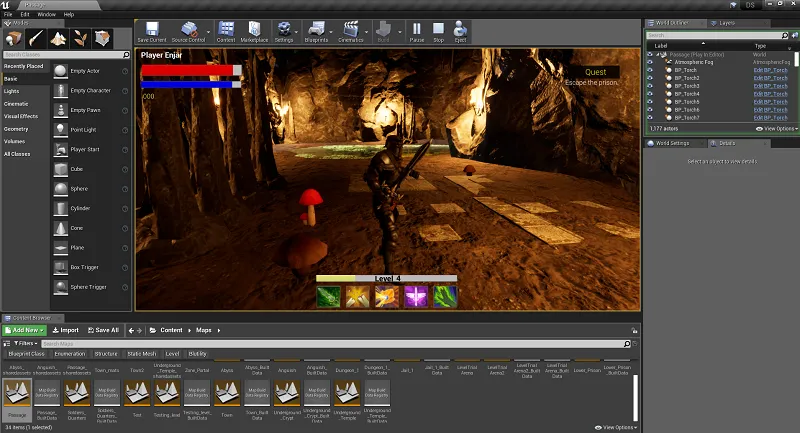Viewport: 800px width, 433px height.
Task: Open the File menu
Action: [8, 14]
